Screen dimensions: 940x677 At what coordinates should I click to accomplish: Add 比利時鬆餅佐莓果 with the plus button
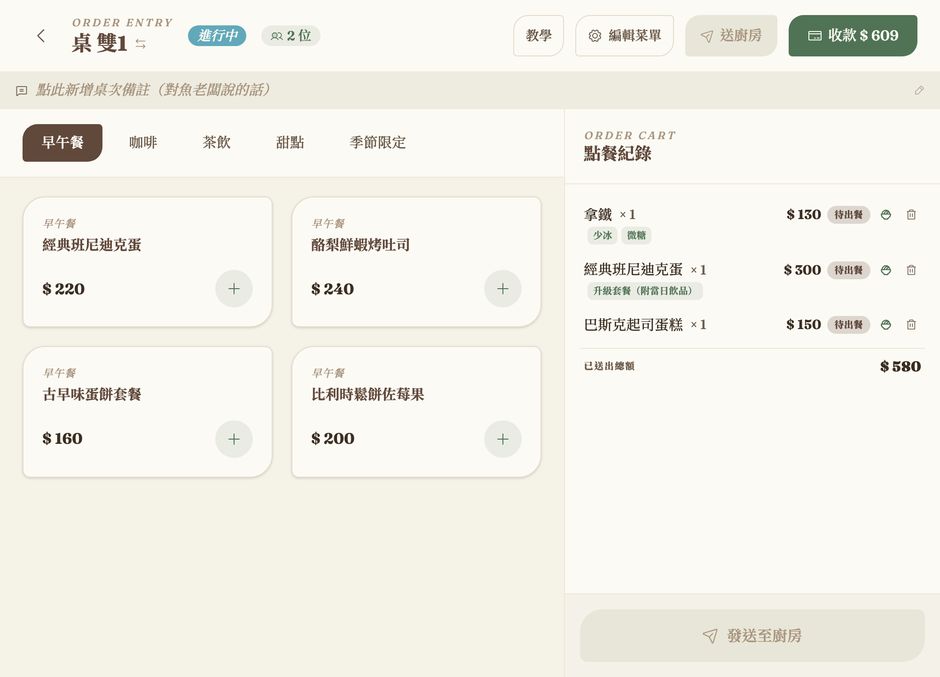coord(503,439)
